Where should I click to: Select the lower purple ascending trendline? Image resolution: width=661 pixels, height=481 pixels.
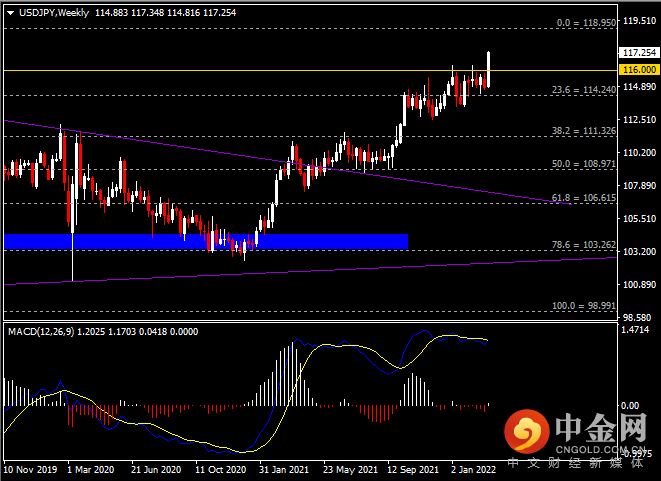point(310,271)
